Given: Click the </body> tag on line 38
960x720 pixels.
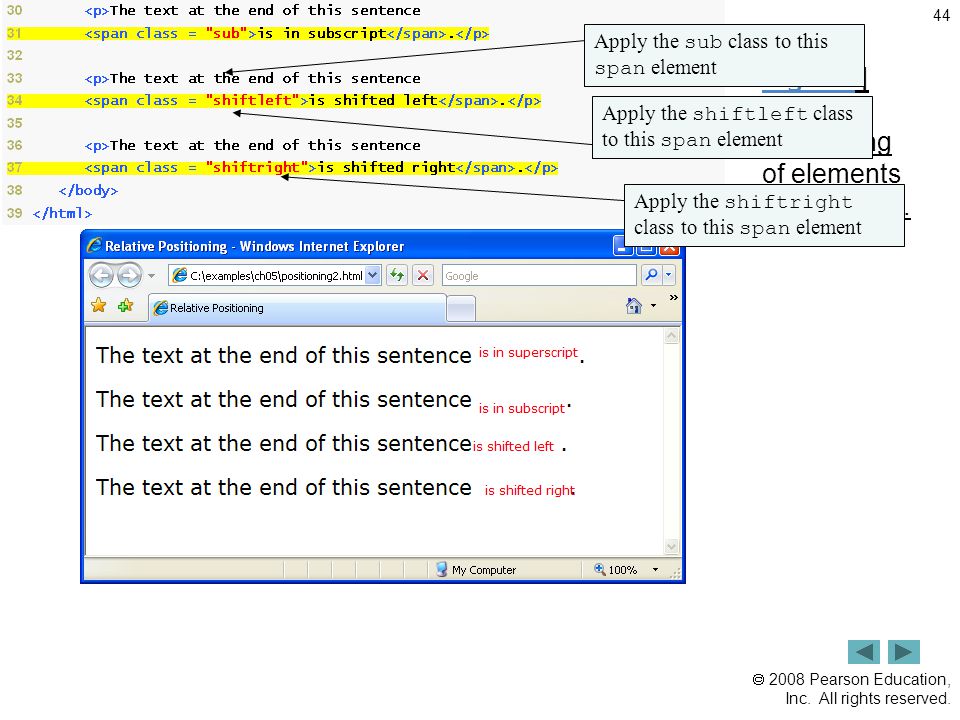Looking at the screenshot, I should tap(88, 190).
